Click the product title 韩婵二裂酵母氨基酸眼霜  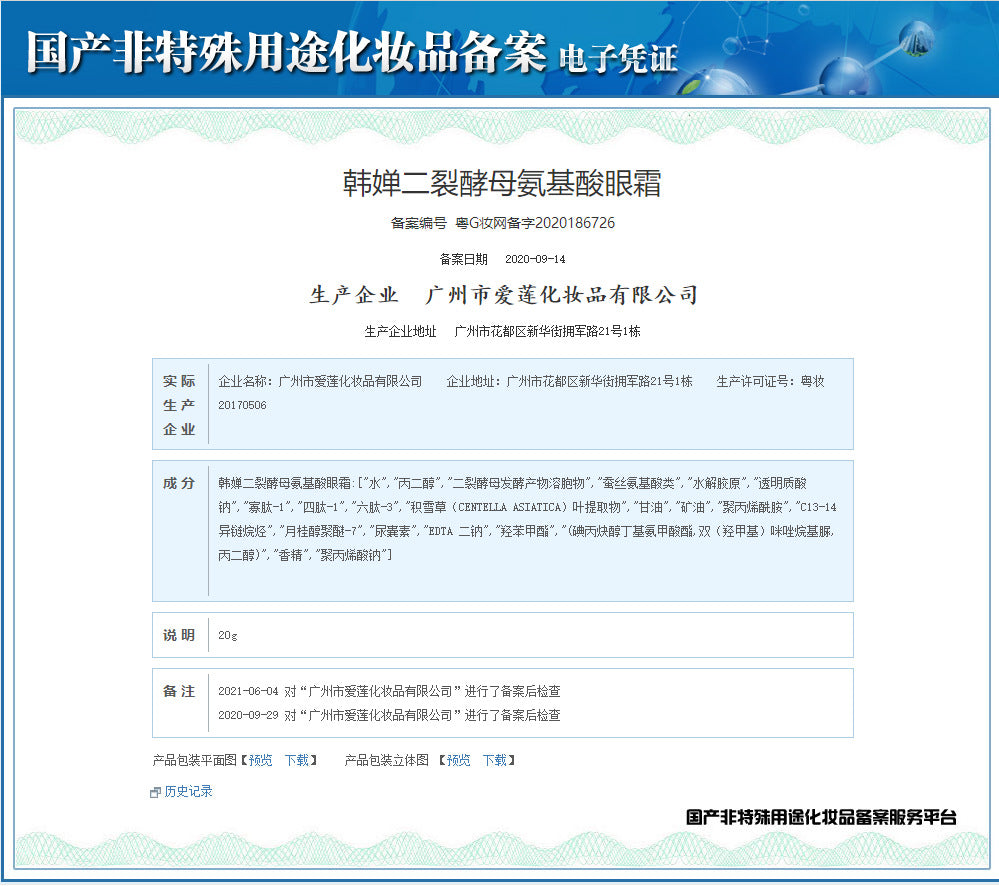click(502, 183)
